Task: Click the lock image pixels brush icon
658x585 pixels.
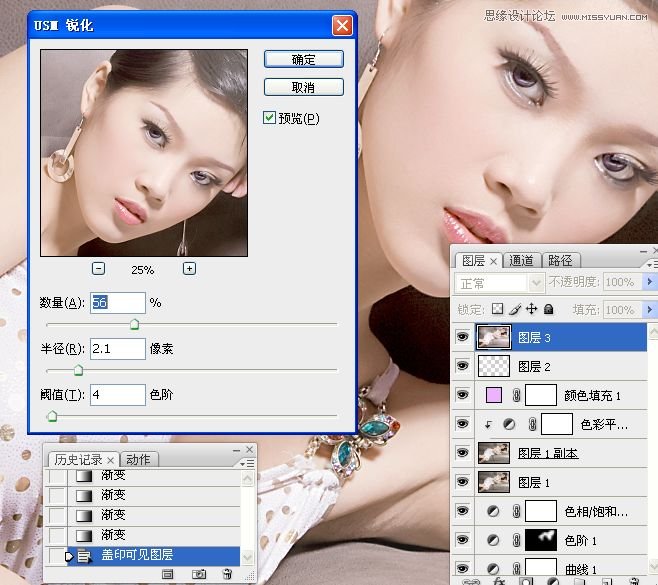Action: click(514, 310)
